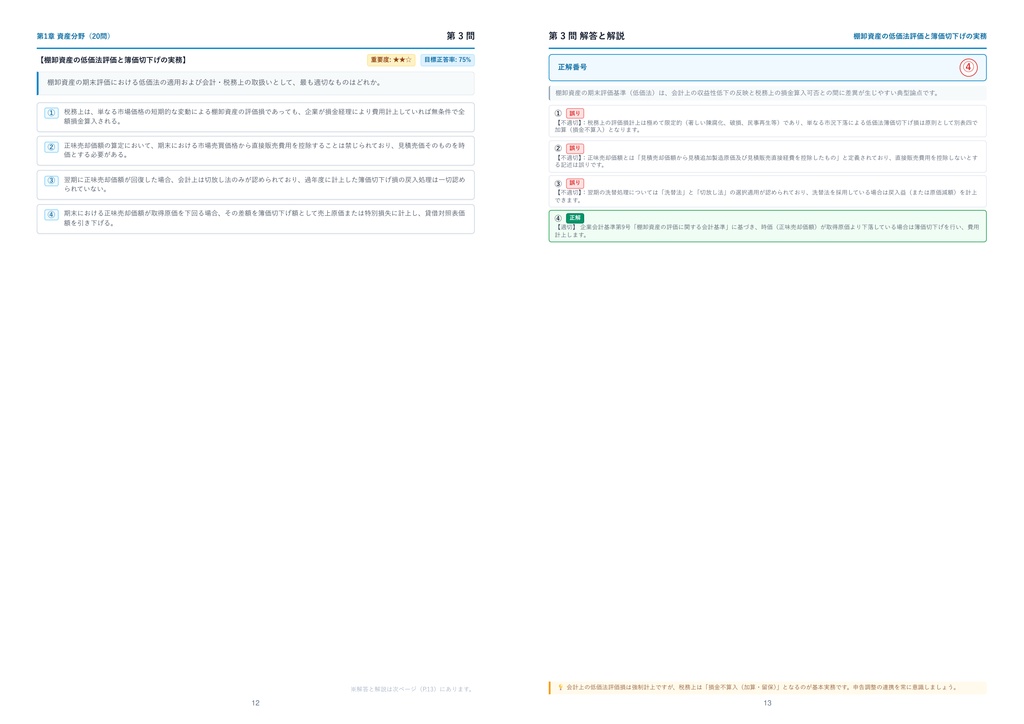Click the lightbulb tip icon at page bottom
Image resolution: width=1024 pixels, height=724 pixels.
click(560, 687)
